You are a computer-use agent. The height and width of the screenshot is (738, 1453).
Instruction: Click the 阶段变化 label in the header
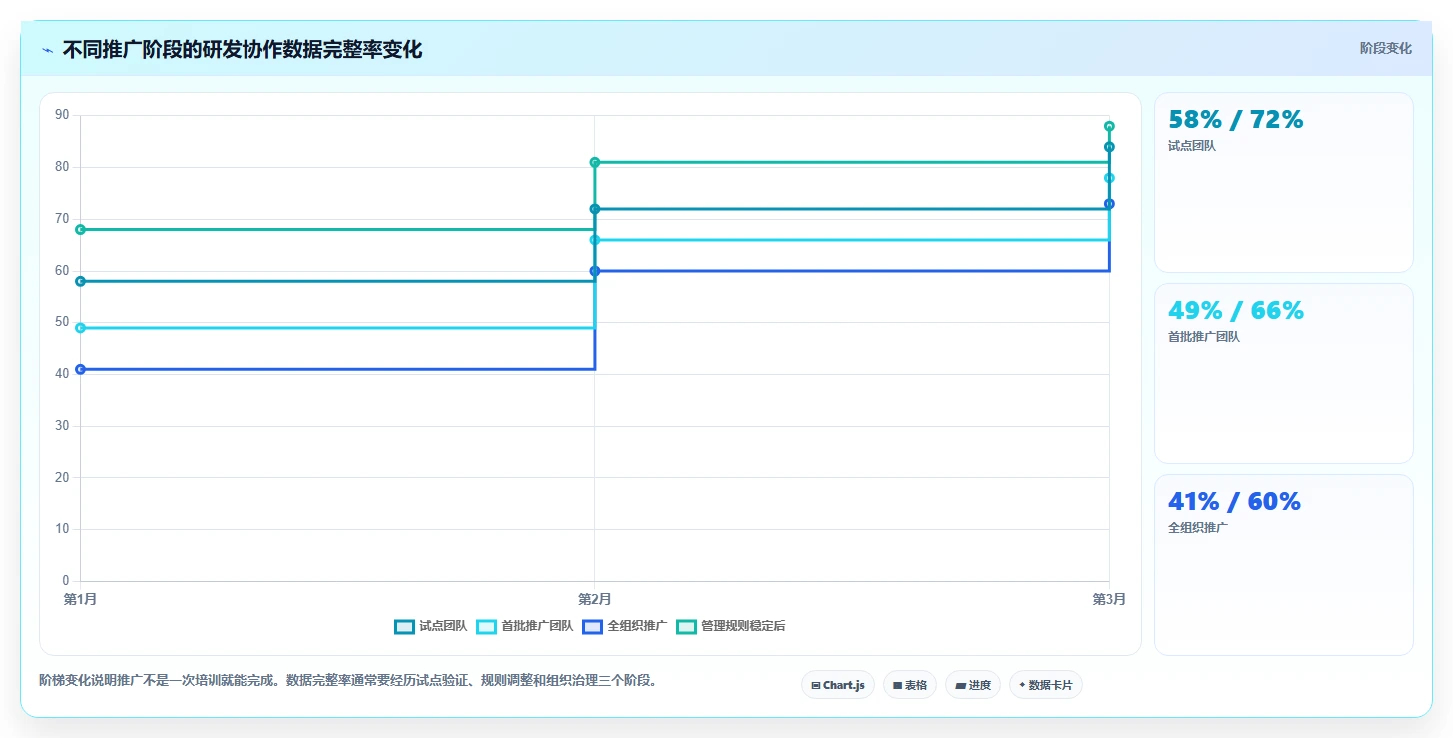pyautogui.click(x=1385, y=48)
